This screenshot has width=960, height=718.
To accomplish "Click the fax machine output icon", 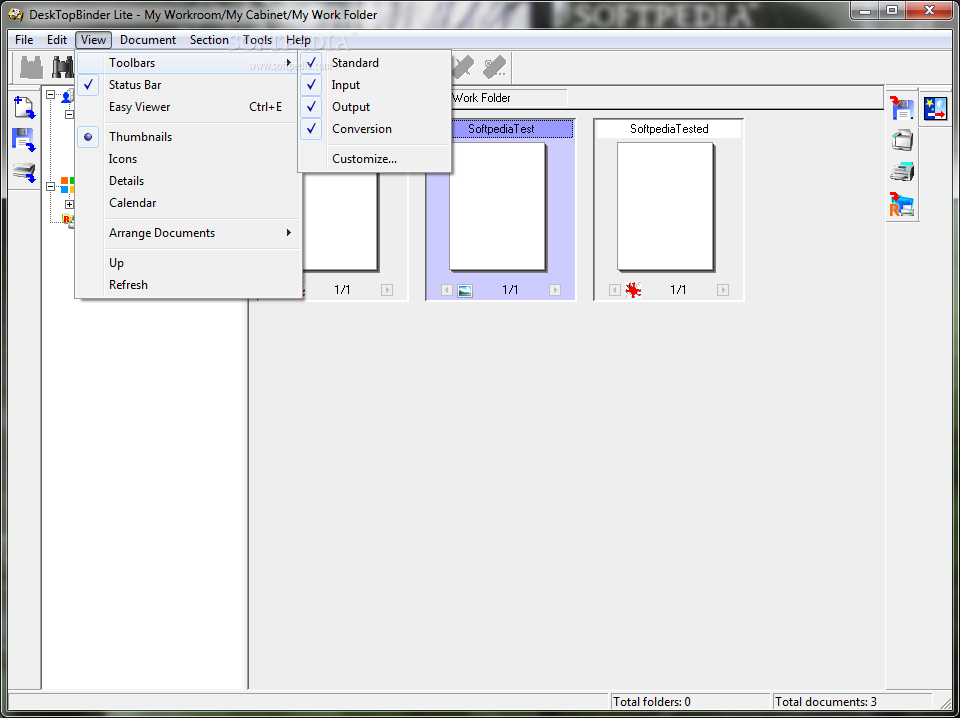I will coord(902,171).
